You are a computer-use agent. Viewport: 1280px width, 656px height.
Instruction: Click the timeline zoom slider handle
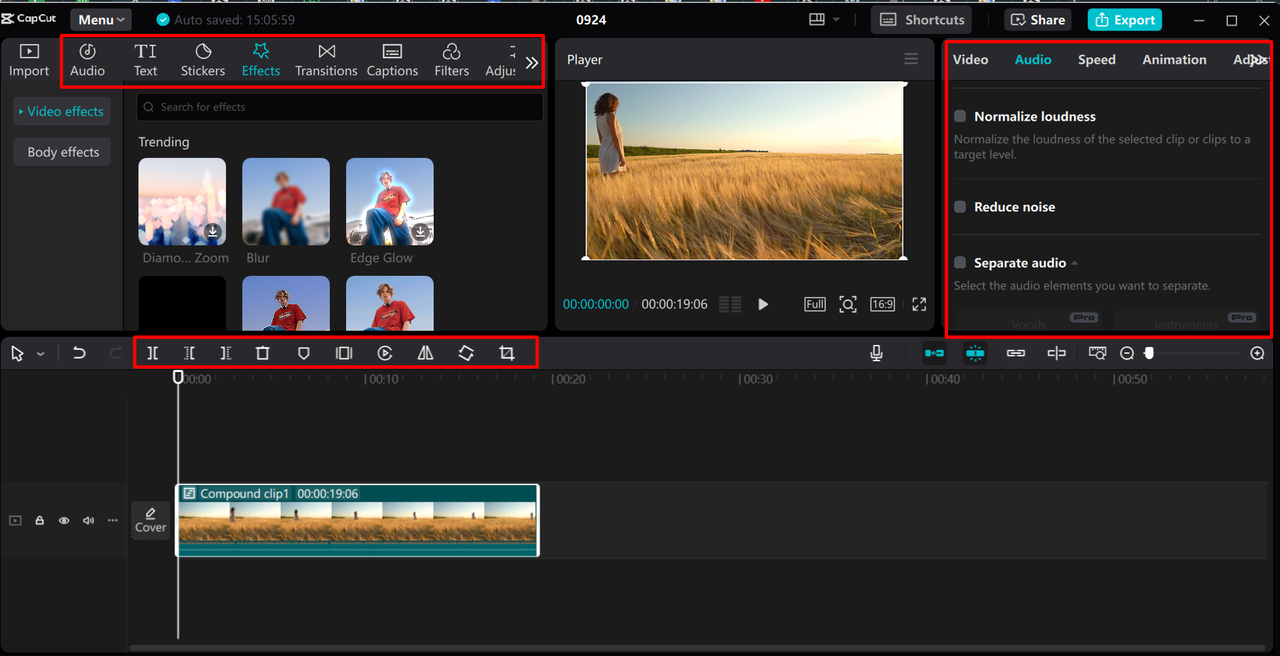[1149, 353]
